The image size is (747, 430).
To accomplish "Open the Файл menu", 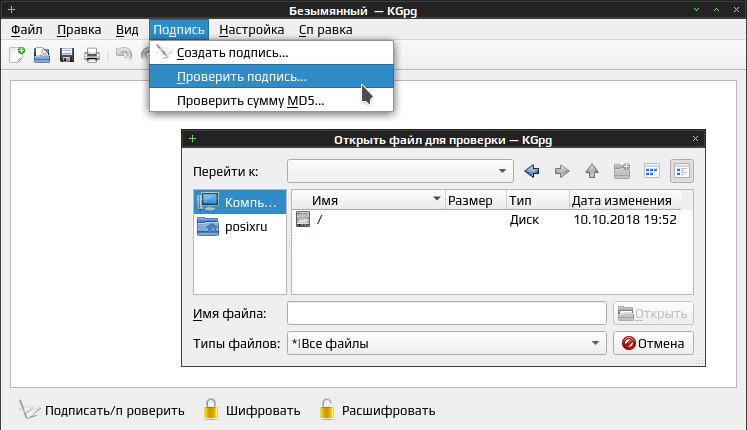I will 27,30.
